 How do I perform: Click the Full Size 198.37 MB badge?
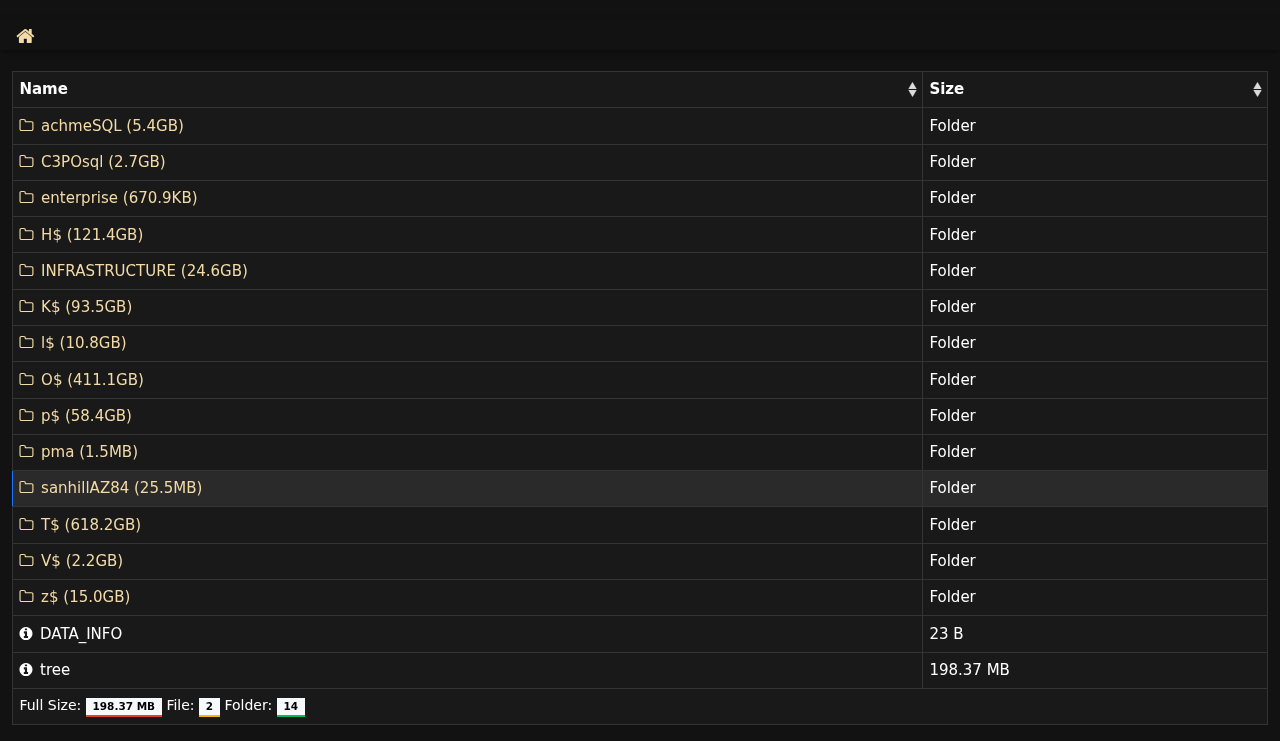123,707
